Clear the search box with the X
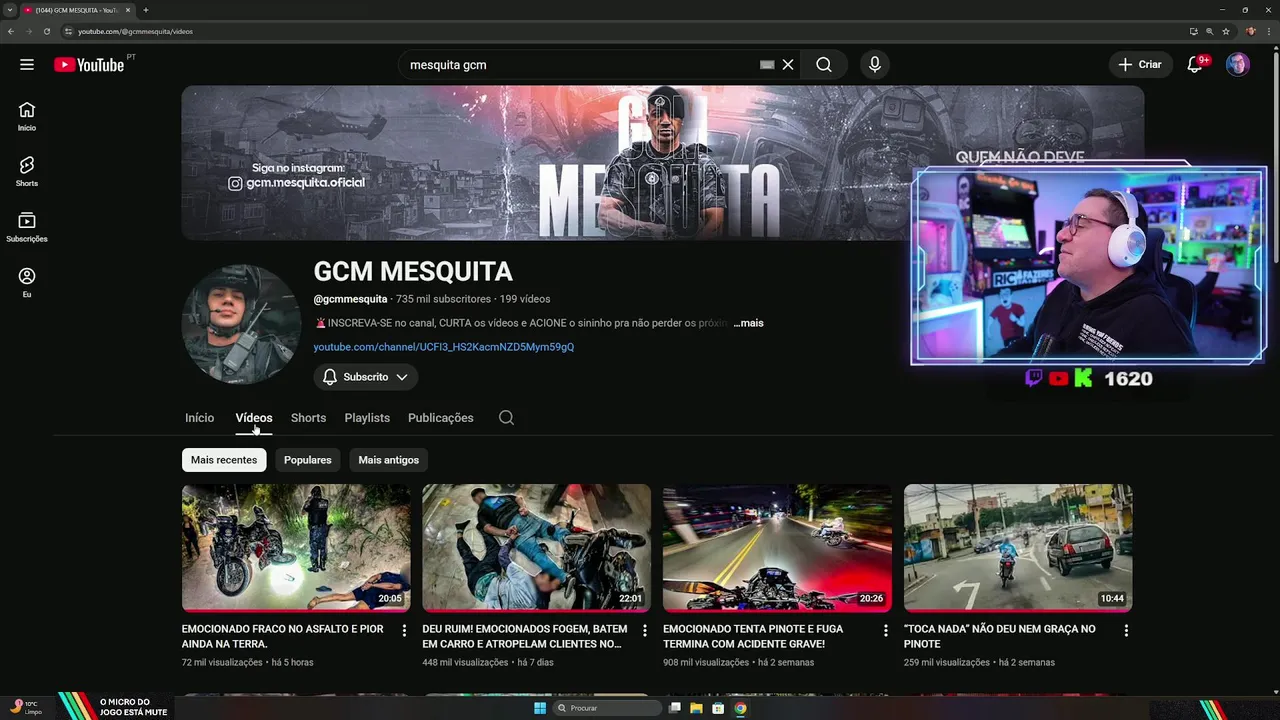Screen dimensions: 1280x720 coord(788,65)
